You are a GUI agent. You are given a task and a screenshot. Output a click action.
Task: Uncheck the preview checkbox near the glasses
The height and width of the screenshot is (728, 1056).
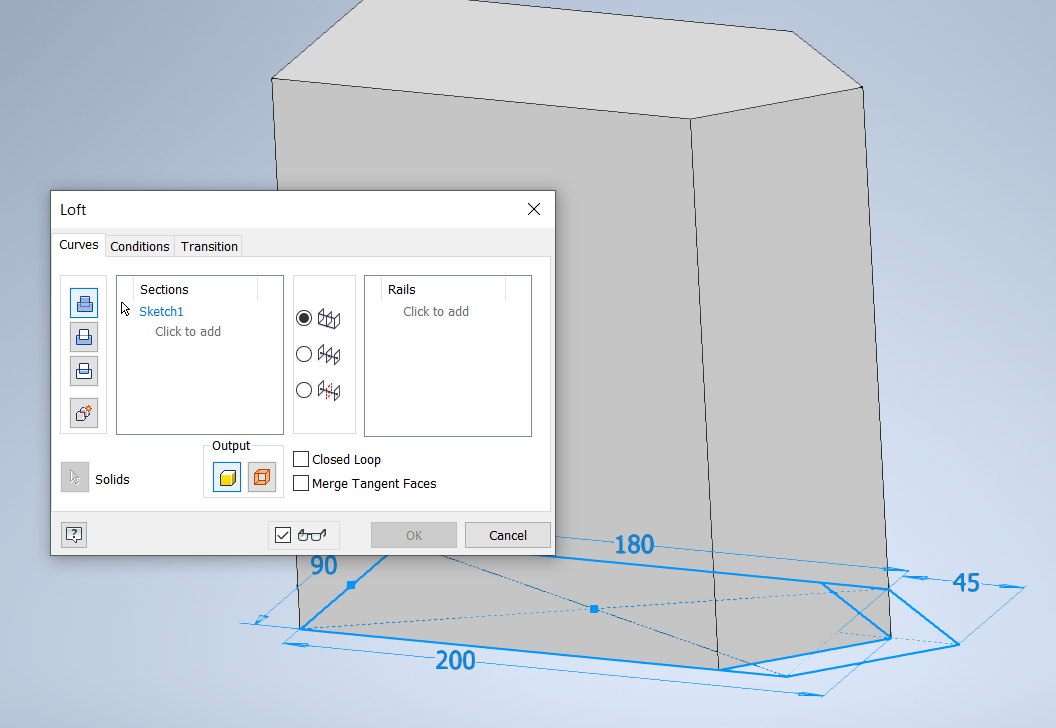282,534
